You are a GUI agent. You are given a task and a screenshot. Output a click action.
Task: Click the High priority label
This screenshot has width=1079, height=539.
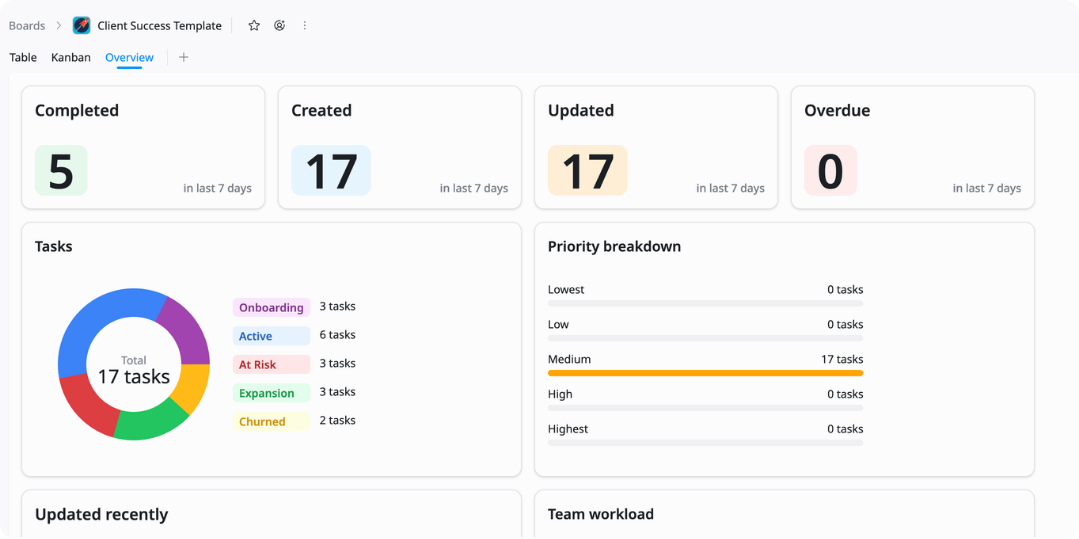560,394
